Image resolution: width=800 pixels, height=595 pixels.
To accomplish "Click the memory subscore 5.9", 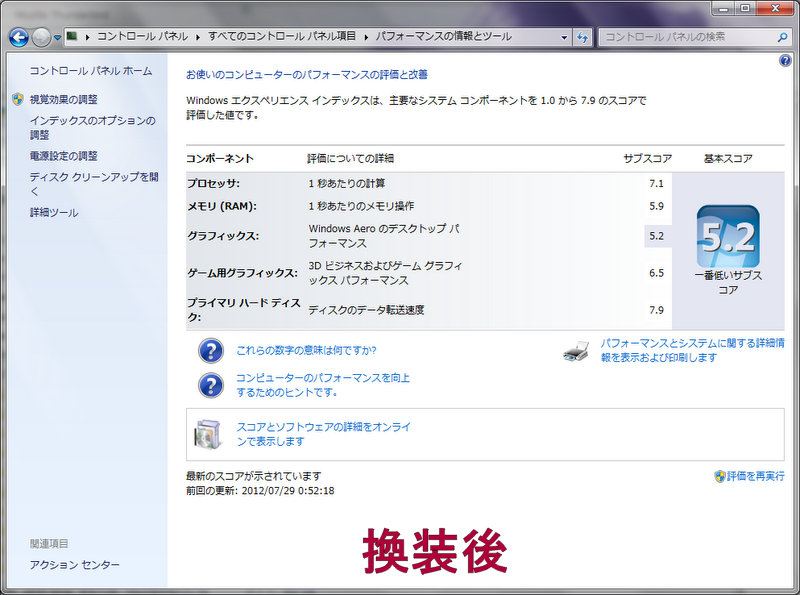I will (656, 207).
